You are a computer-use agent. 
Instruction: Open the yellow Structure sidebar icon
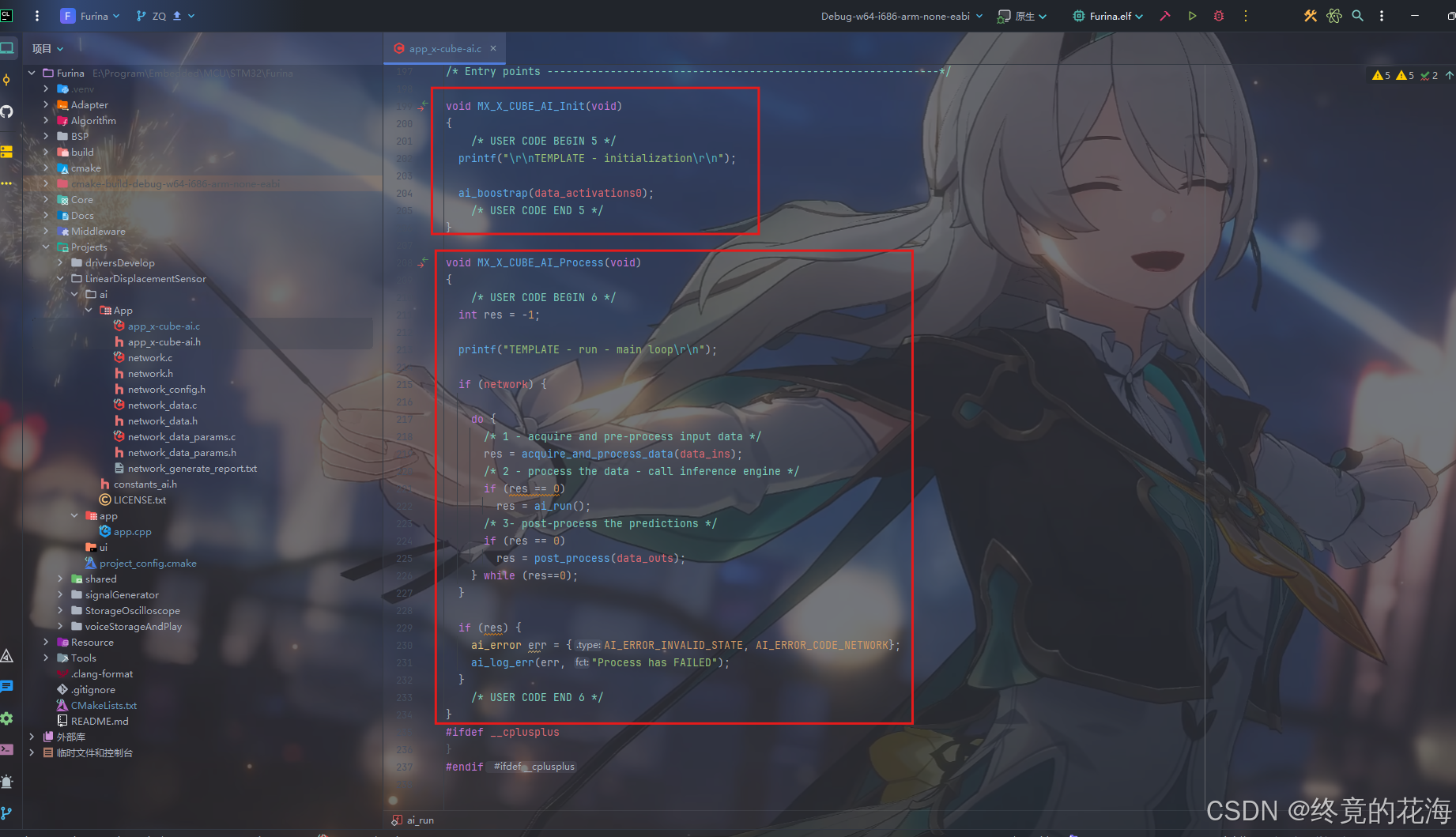7,151
